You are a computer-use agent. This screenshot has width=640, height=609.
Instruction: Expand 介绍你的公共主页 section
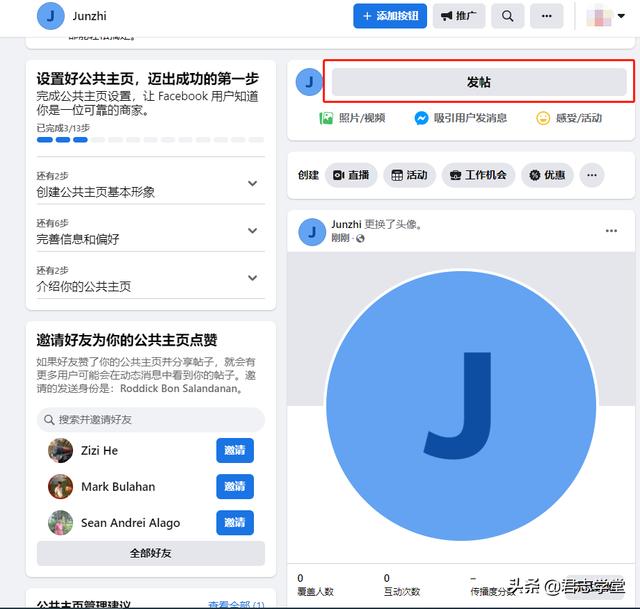151,278
